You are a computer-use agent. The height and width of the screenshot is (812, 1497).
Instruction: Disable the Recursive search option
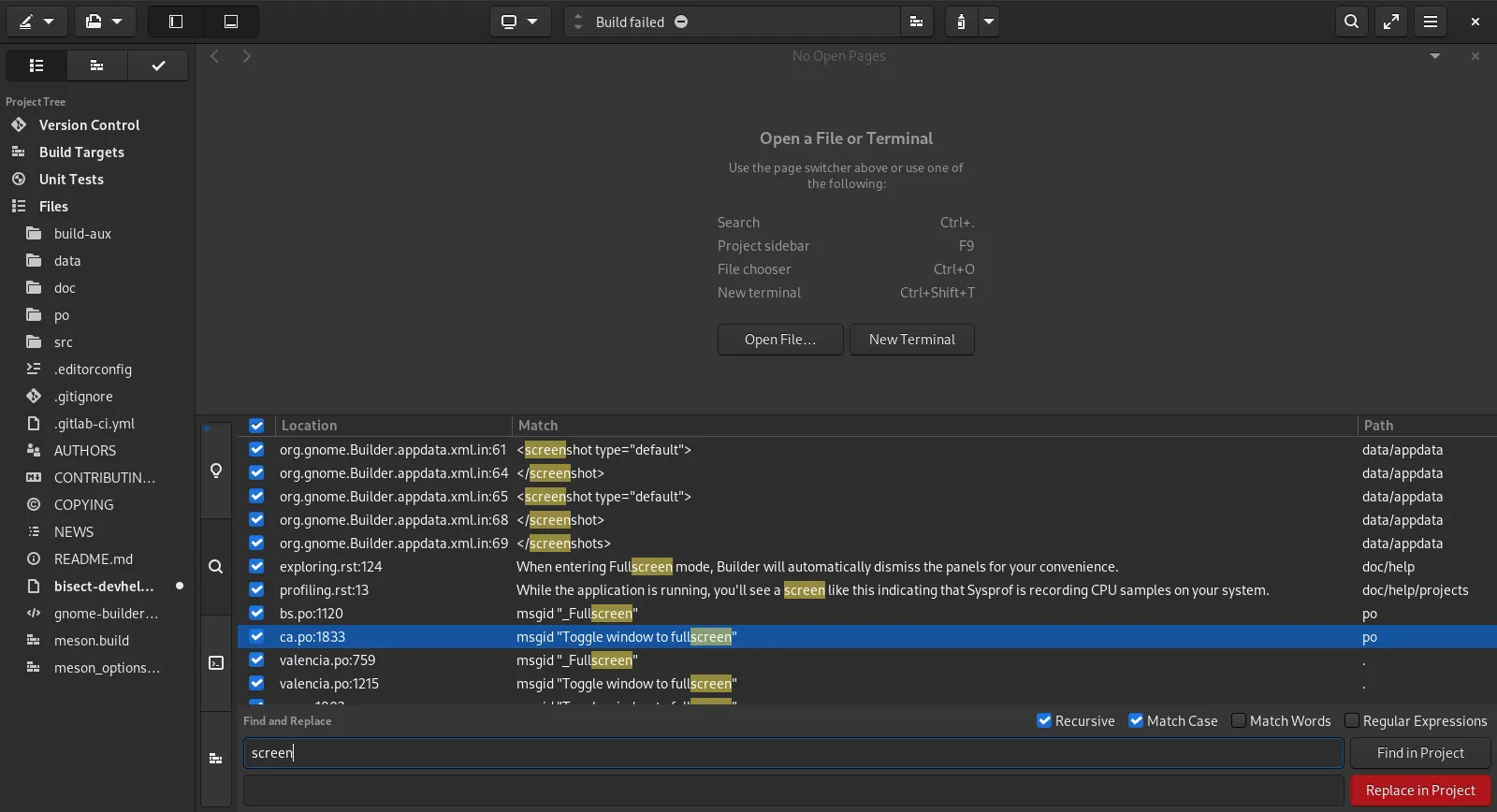pyautogui.click(x=1044, y=720)
